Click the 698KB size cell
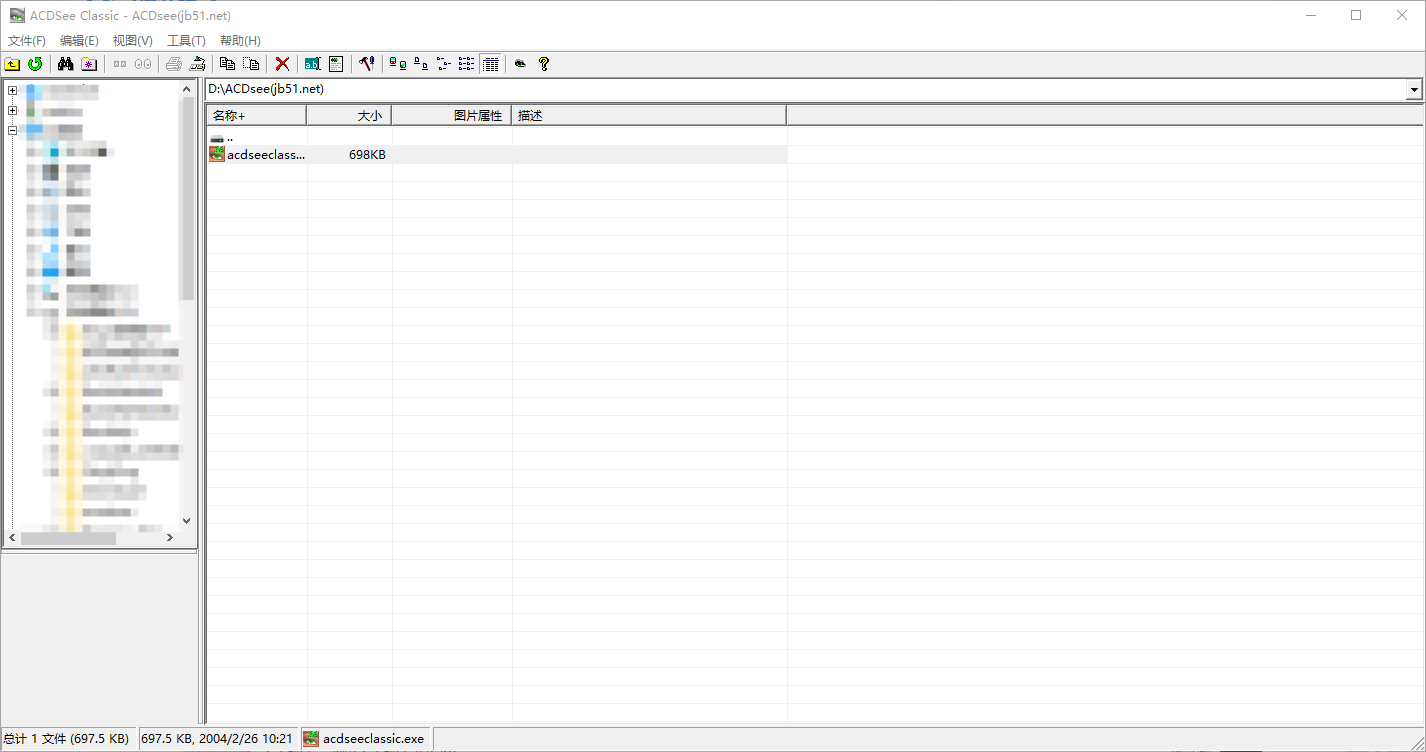The width and height of the screenshot is (1426, 752). 367,155
